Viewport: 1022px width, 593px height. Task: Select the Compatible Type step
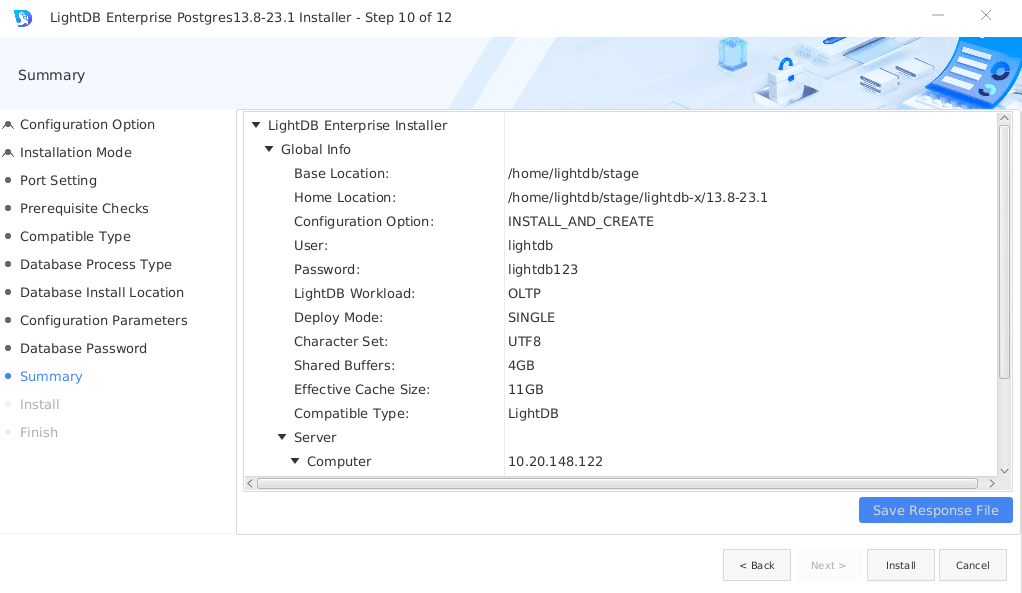tap(75, 237)
